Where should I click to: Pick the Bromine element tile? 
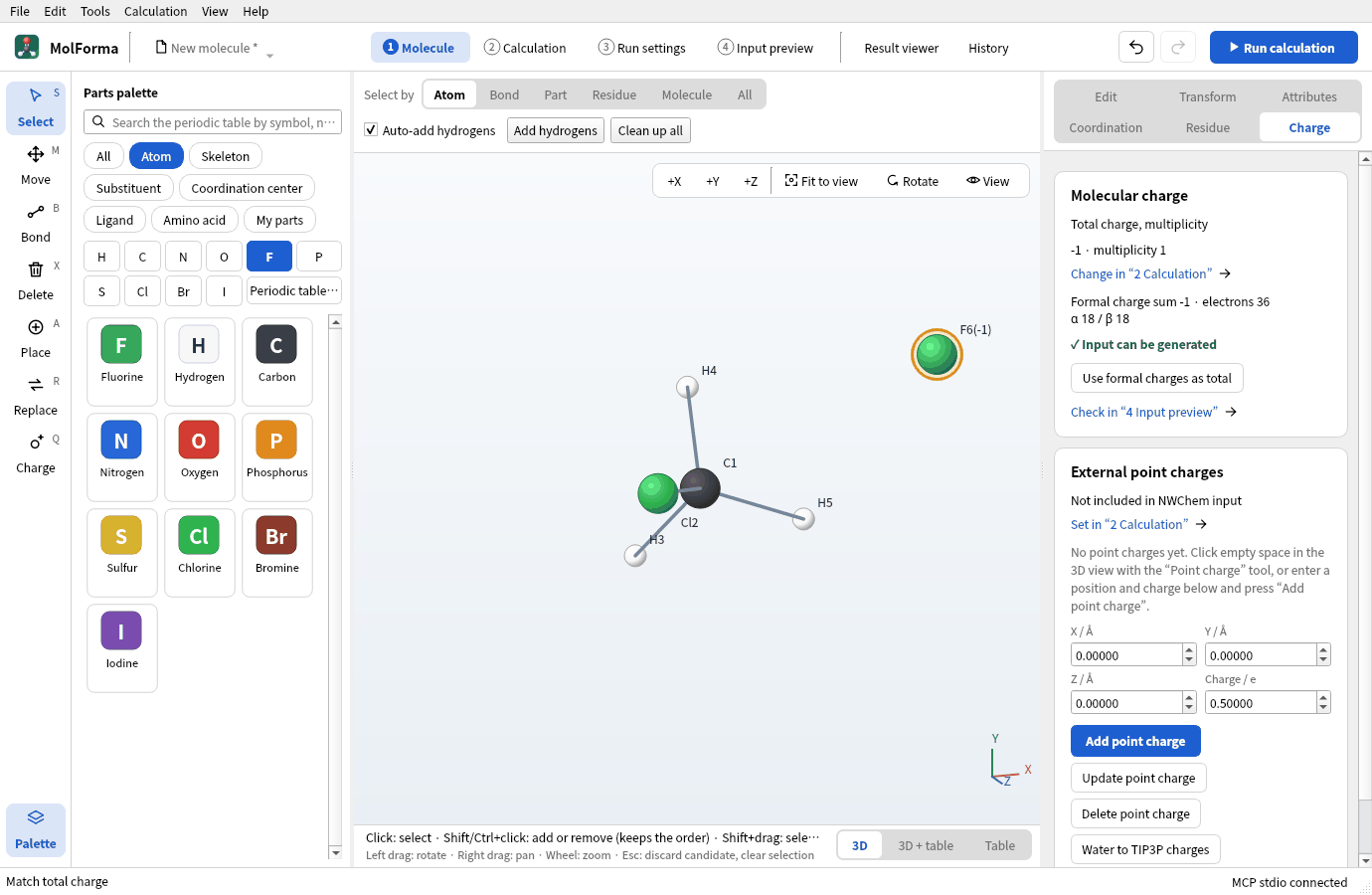click(277, 552)
